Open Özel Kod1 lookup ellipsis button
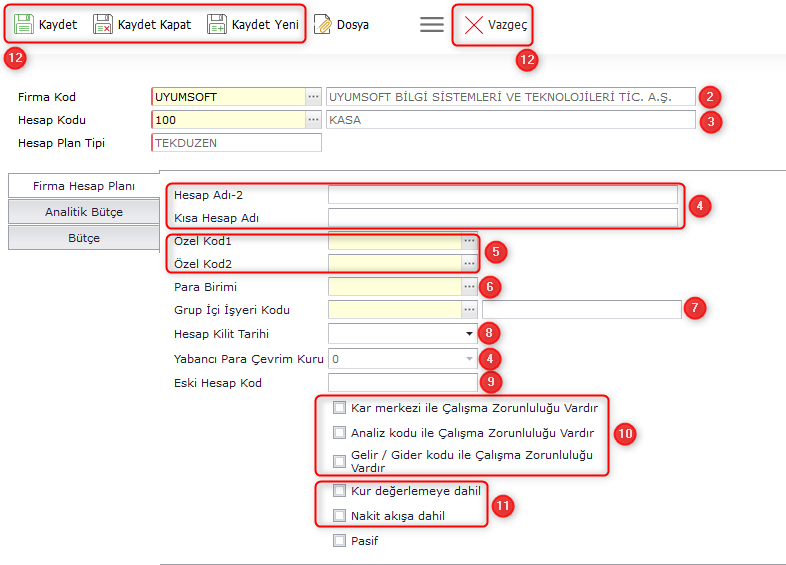The width and height of the screenshot is (786, 565). coord(469,241)
